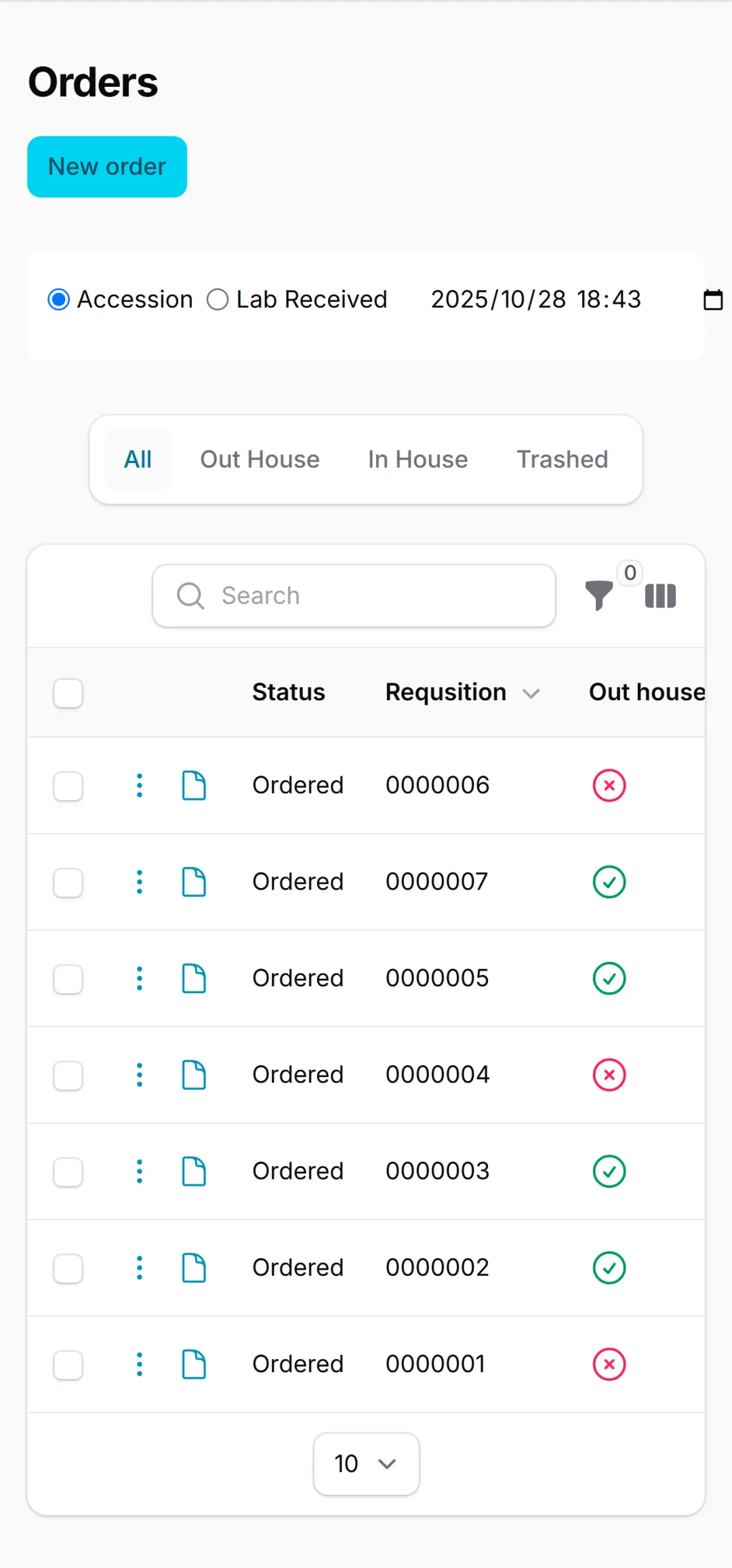
Task: Switch to the Trashed tab
Action: tap(562, 460)
